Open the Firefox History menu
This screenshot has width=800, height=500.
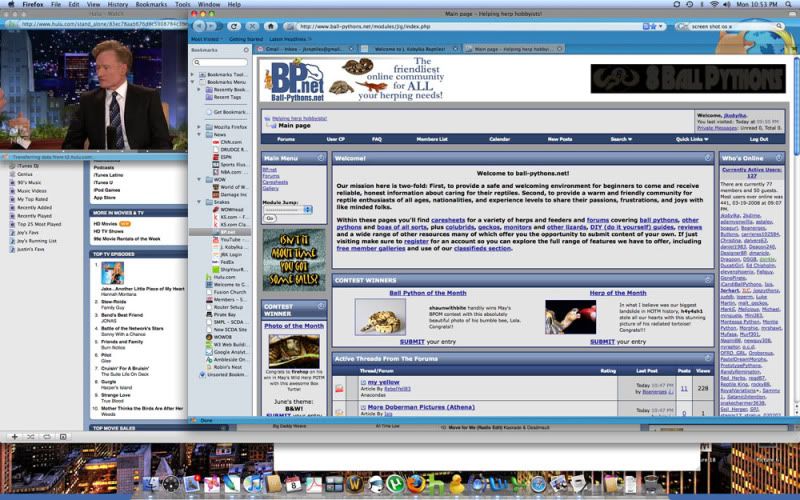tap(117, 4)
